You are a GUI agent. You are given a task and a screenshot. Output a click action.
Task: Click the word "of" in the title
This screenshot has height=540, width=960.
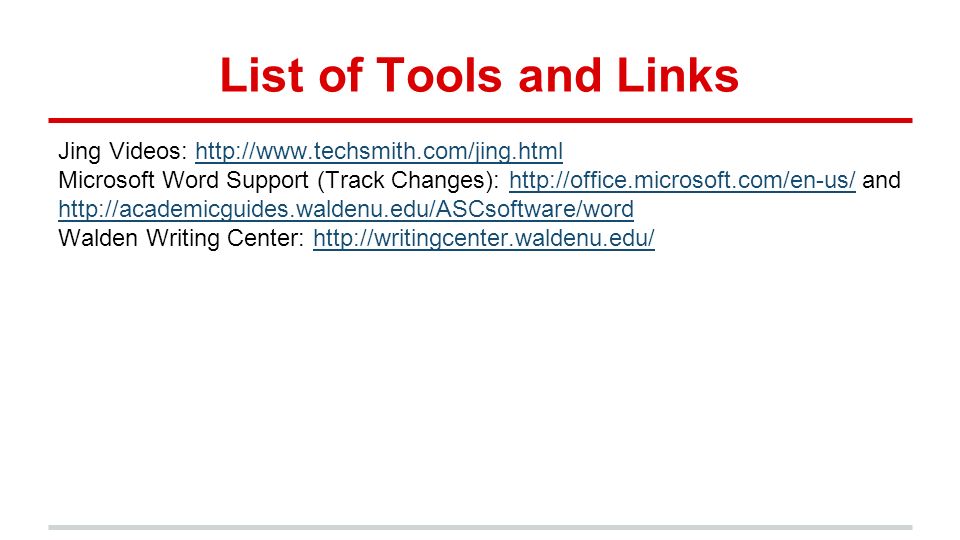(x=340, y=75)
